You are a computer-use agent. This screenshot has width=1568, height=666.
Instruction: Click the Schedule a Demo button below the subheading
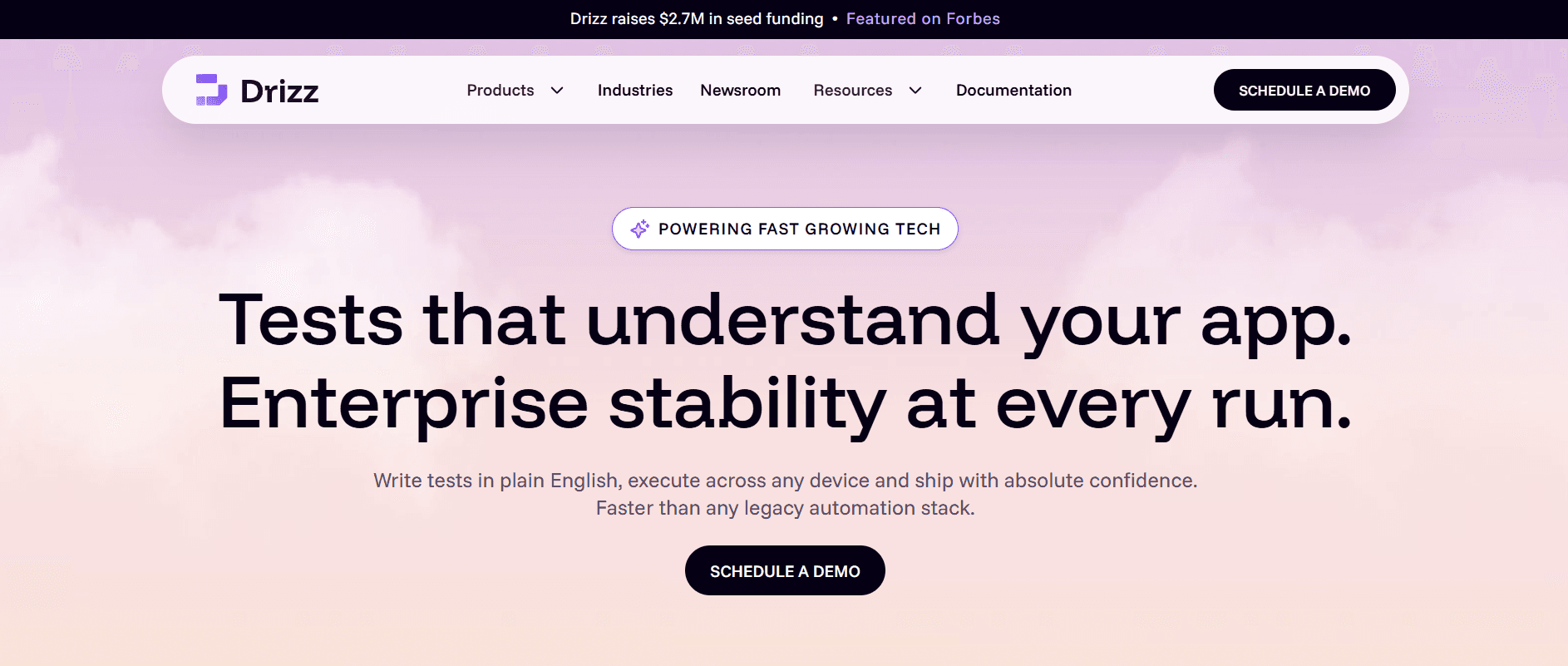click(785, 571)
